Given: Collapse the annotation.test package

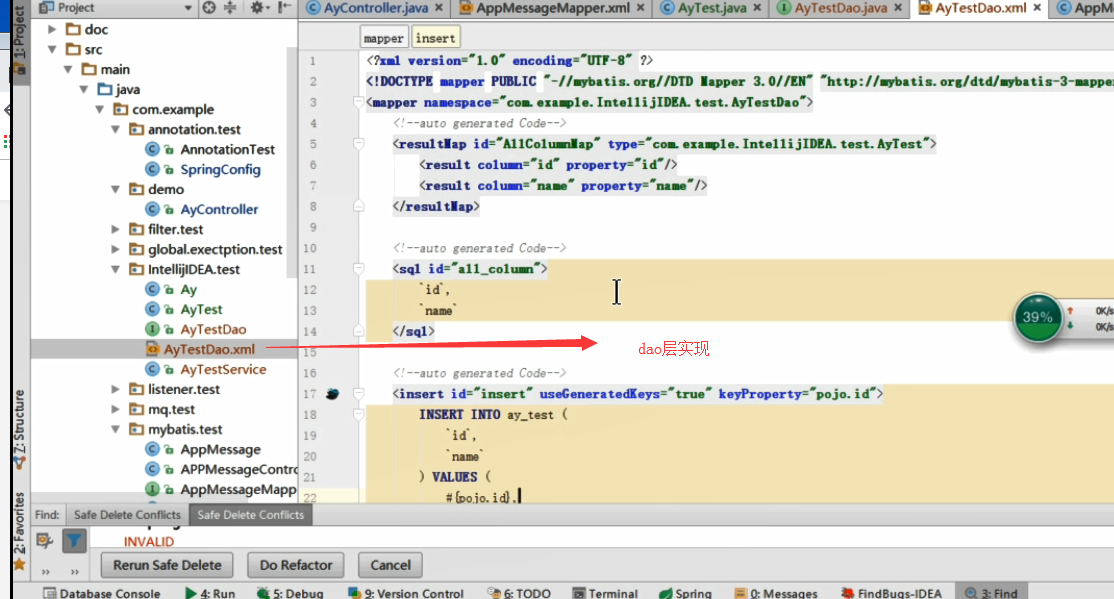Looking at the screenshot, I should point(116,129).
